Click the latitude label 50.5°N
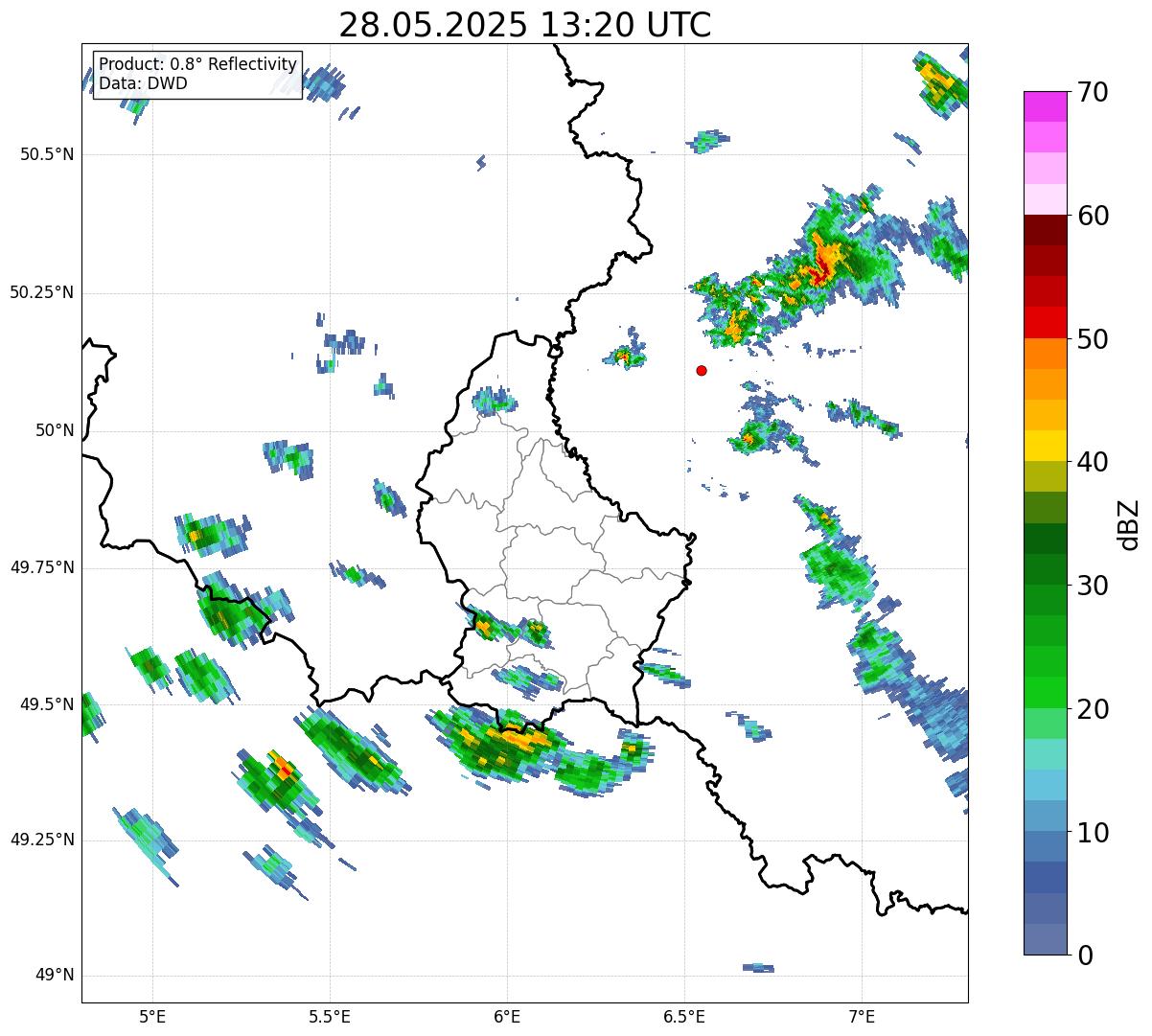 47,154
